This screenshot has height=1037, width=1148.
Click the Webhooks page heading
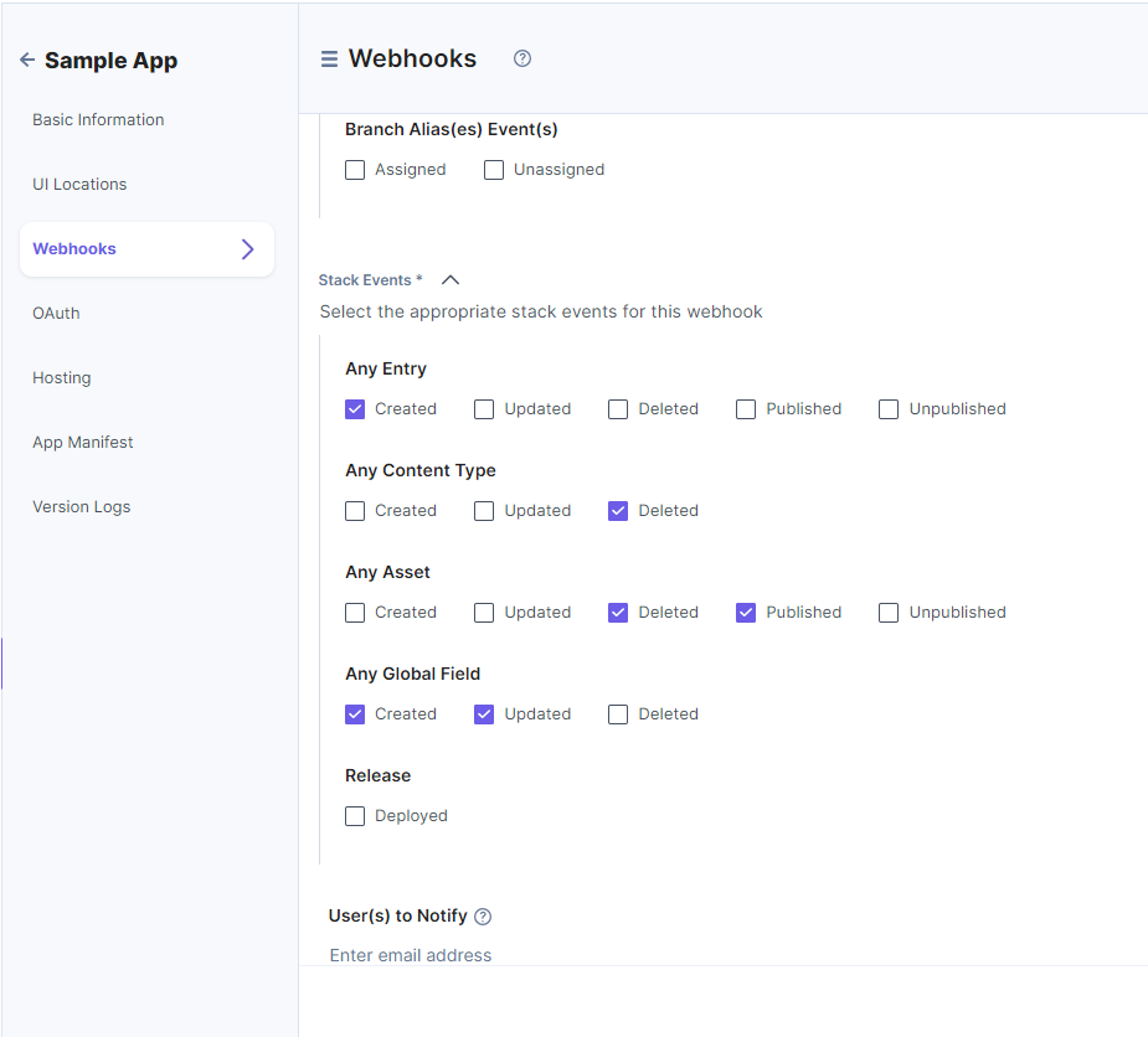coord(412,59)
